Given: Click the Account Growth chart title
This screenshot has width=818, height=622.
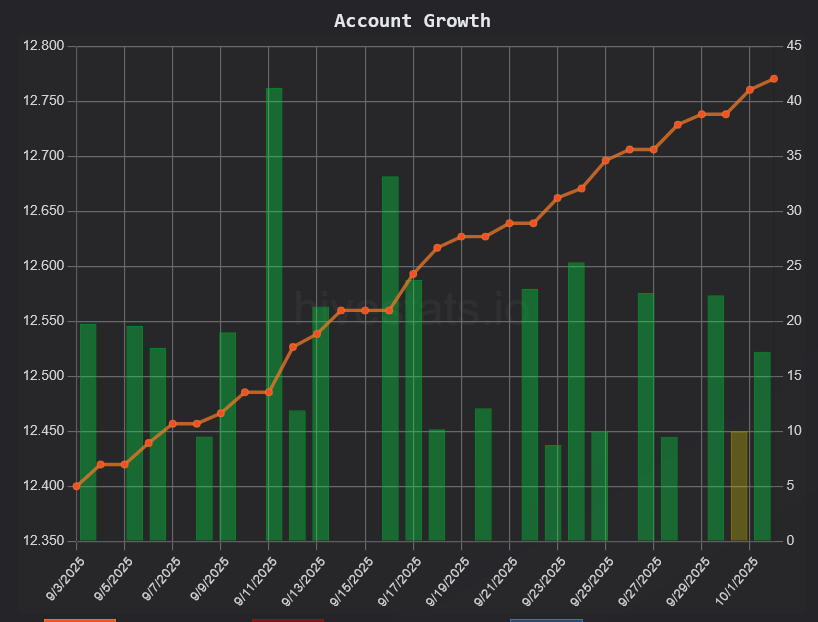Looking at the screenshot, I should (412, 21).
